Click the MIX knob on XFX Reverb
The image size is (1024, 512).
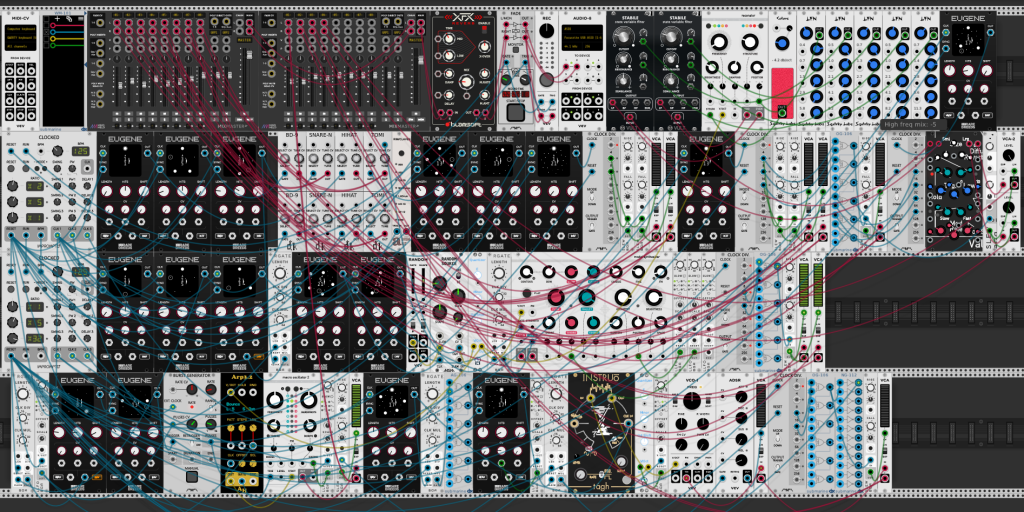click(466, 82)
